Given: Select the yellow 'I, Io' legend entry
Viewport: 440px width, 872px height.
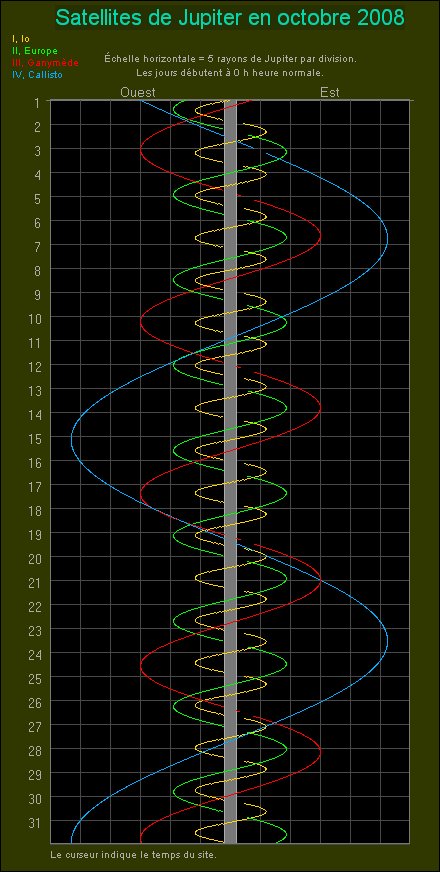Looking at the screenshot, I should point(20,39).
